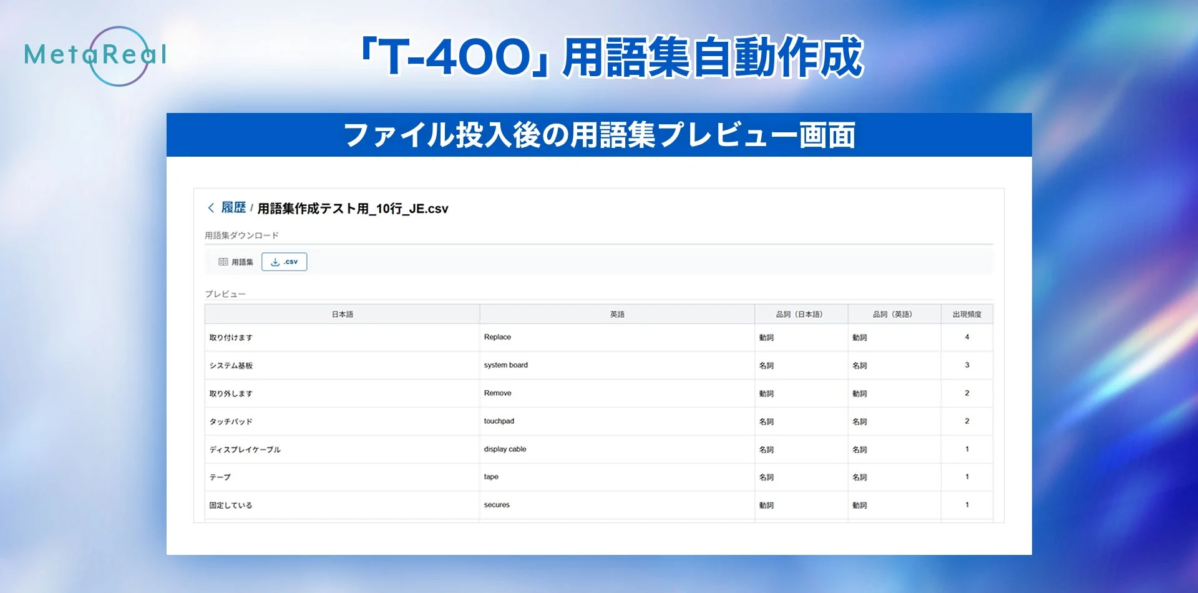Click the 日本語 column header
The width and height of the screenshot is (1198, 593).
[340, 313]
